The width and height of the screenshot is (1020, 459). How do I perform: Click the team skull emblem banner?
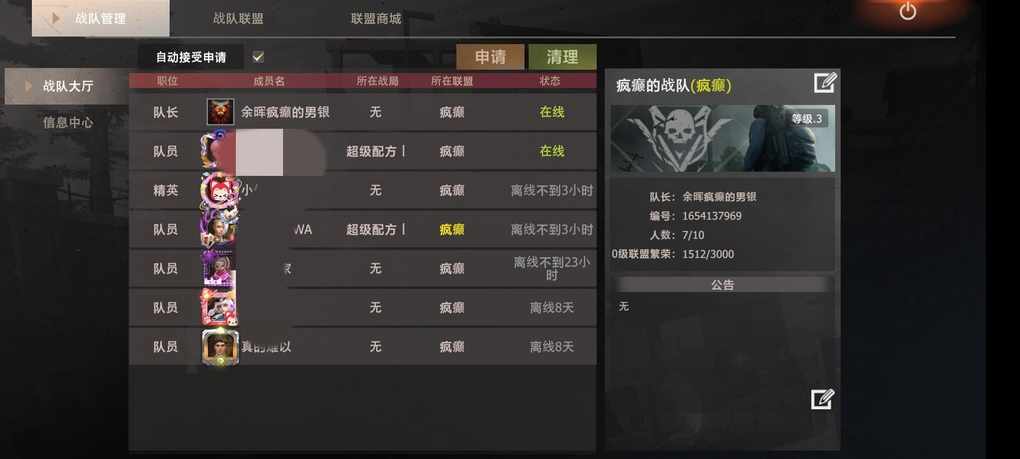coord(723,138)
